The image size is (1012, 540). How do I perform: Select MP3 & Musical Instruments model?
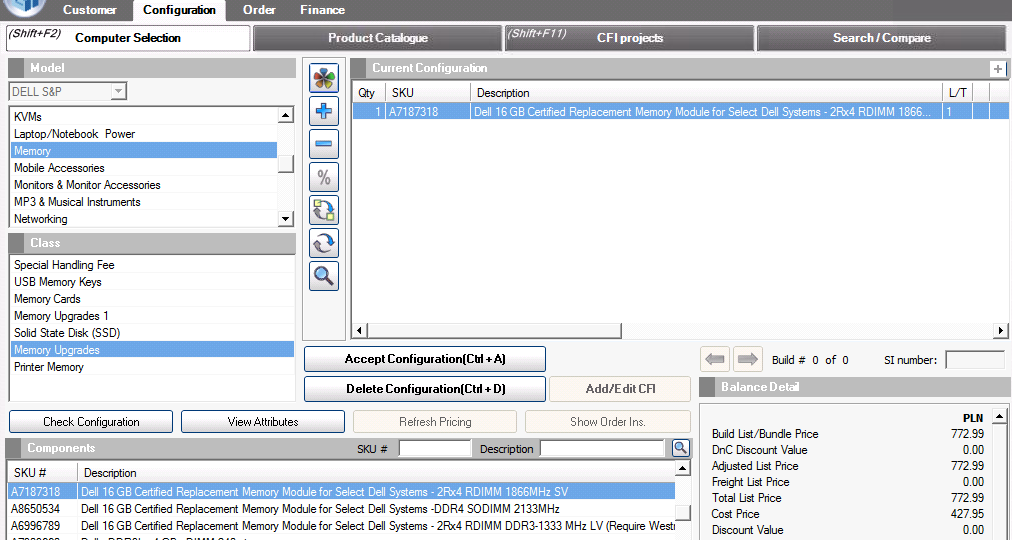pos(143,202)
